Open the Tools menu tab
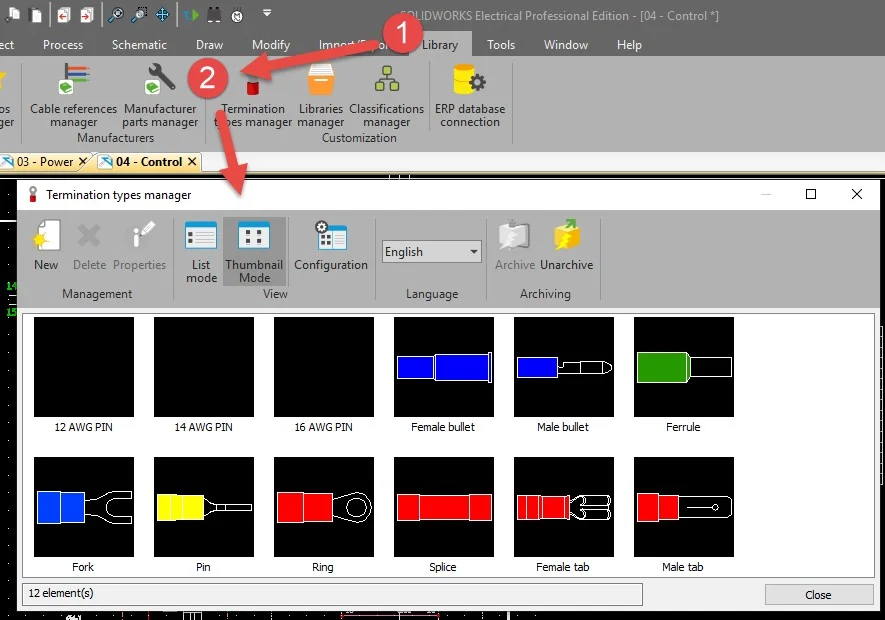885x620 pixels. 501,45
